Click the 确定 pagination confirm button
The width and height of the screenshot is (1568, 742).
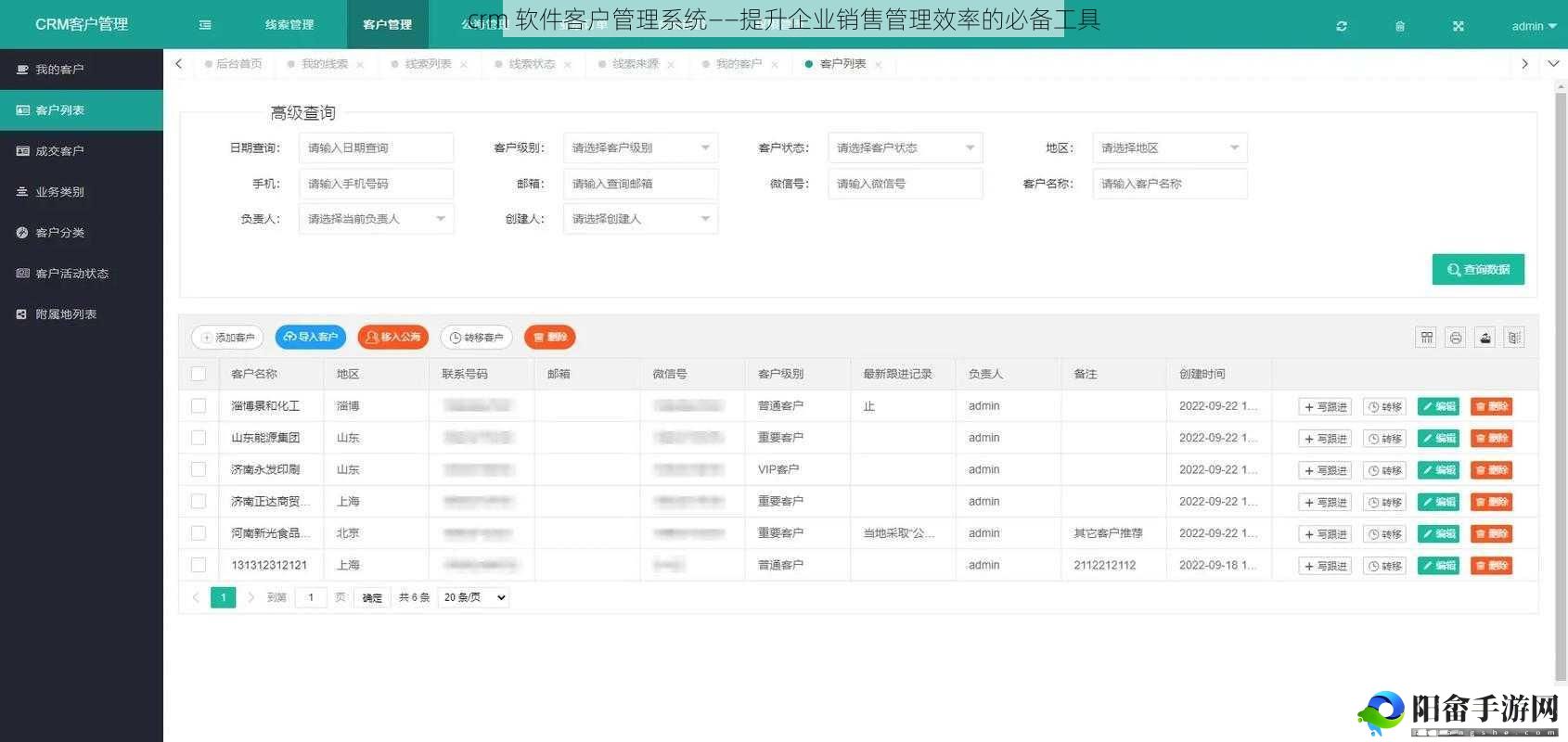tap(372, 597)
